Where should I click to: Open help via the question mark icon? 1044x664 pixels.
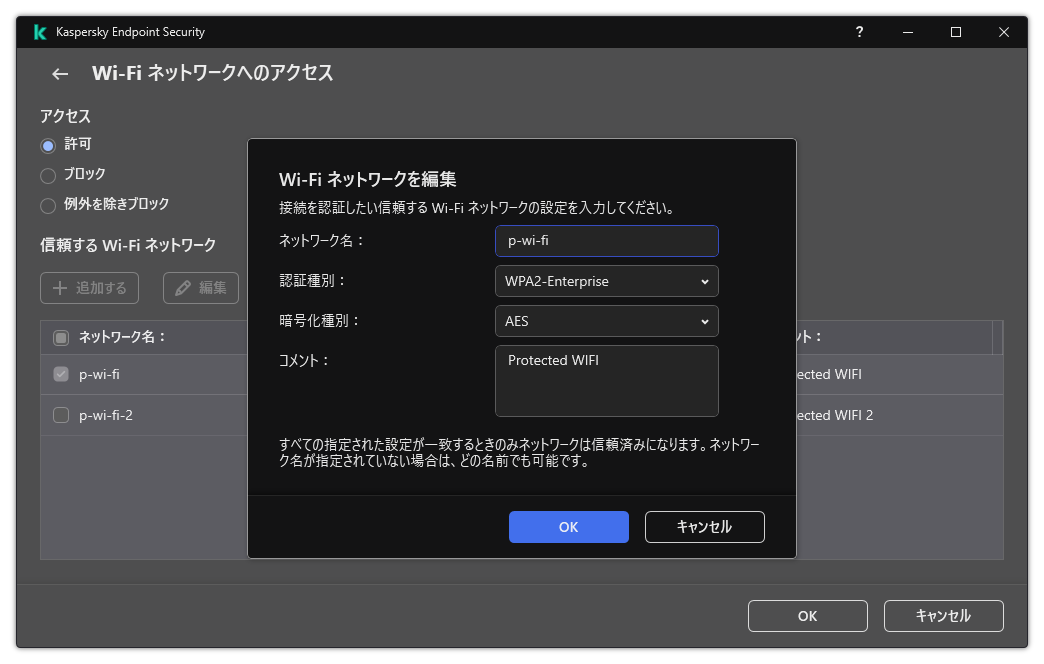[x=859, y=32]
